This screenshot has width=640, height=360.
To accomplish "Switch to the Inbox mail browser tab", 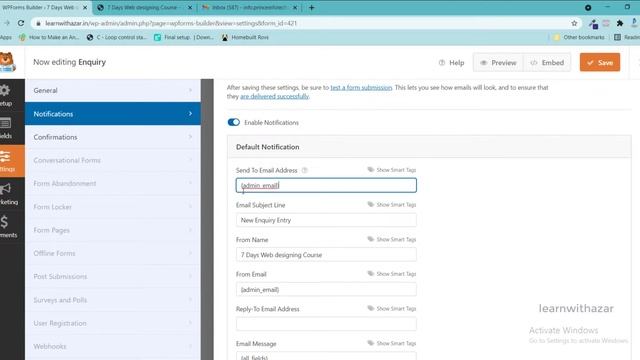I will point(249,7).
